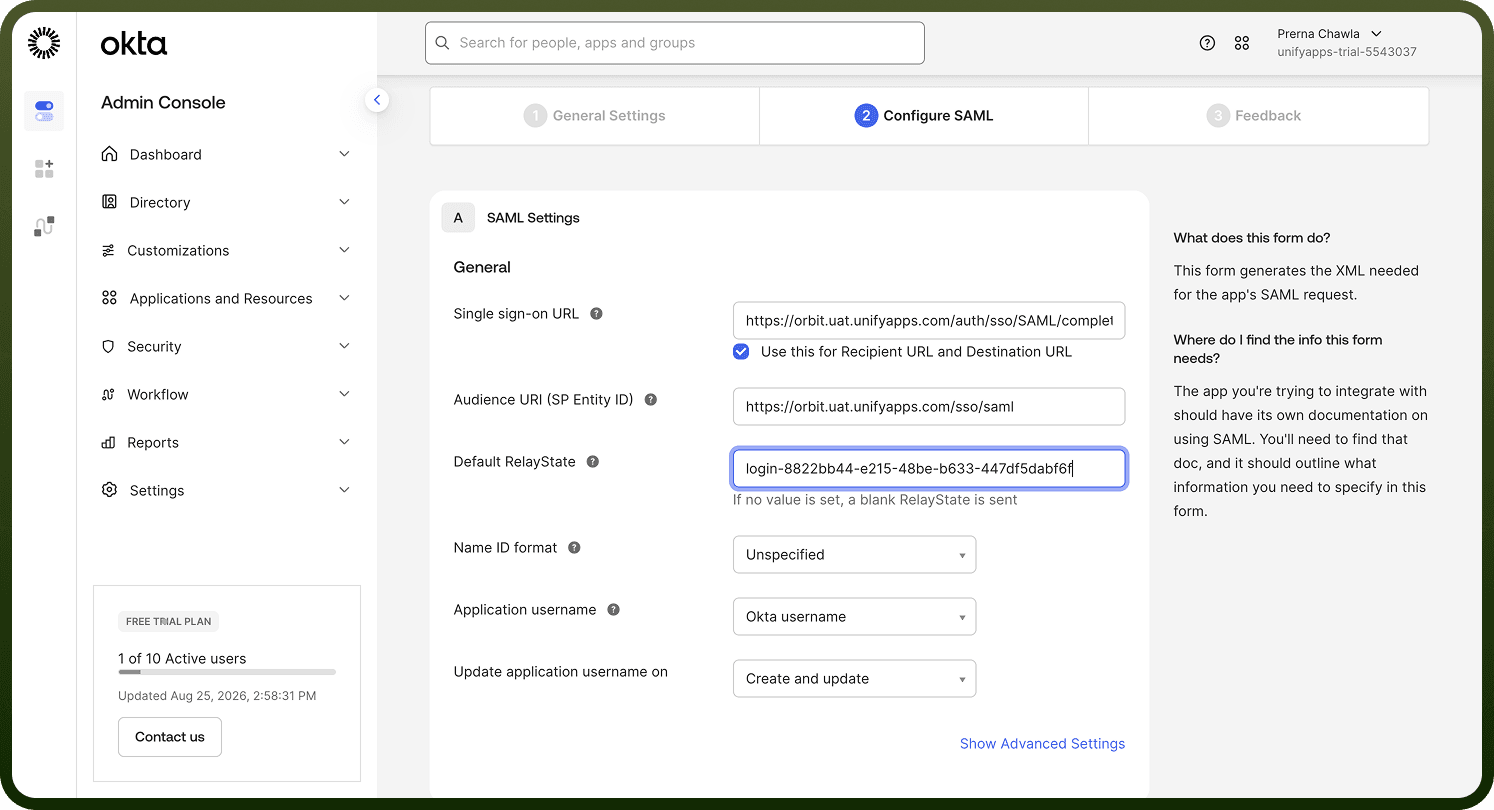Click help icon next to Single sign-on URL
The image size is (1494, 810).
[x=596, y=314]
